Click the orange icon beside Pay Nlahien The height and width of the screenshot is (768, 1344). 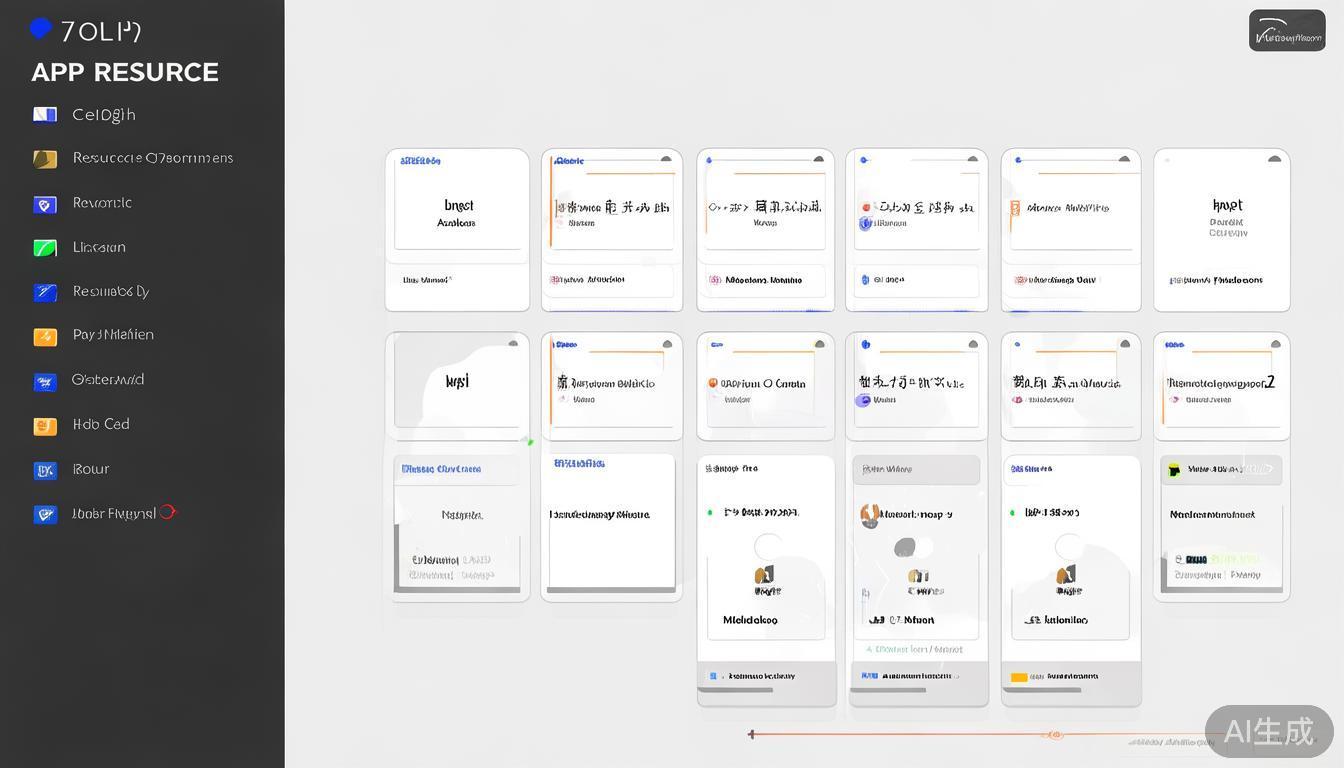(x=45, y=337)
